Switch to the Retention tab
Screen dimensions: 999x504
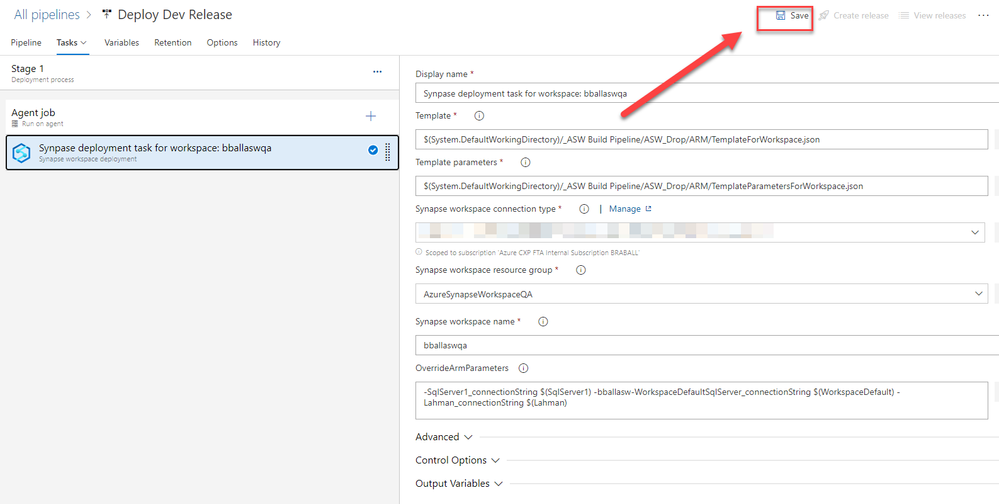173,43
